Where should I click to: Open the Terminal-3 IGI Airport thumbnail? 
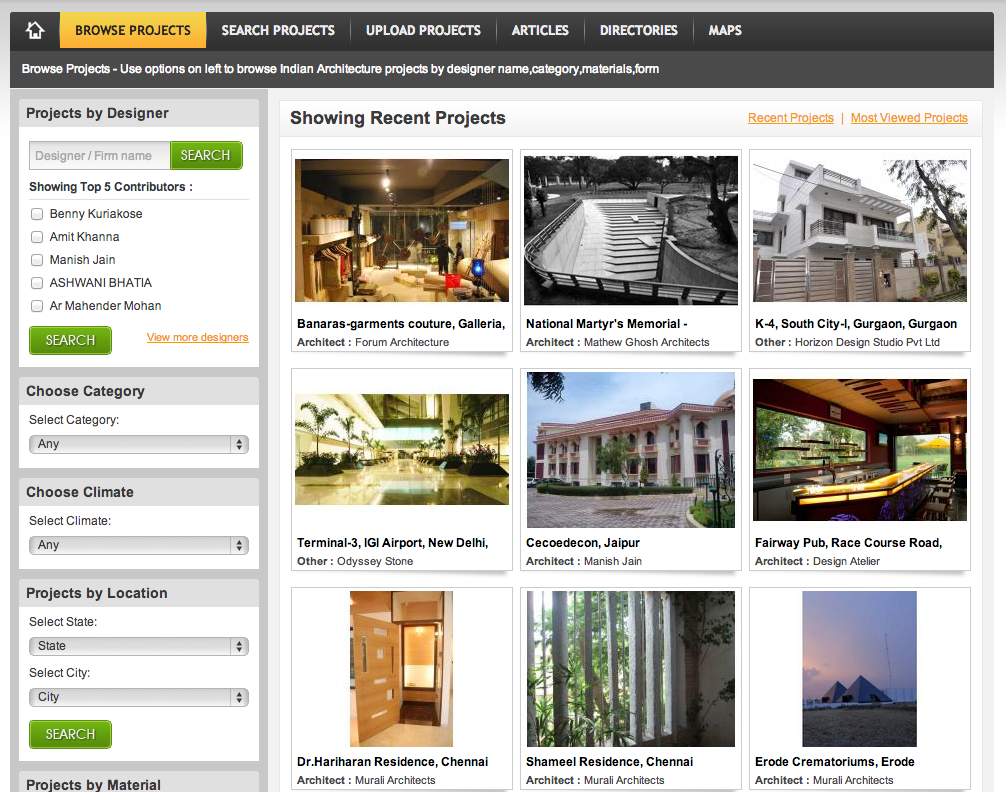tap(402, 449)
